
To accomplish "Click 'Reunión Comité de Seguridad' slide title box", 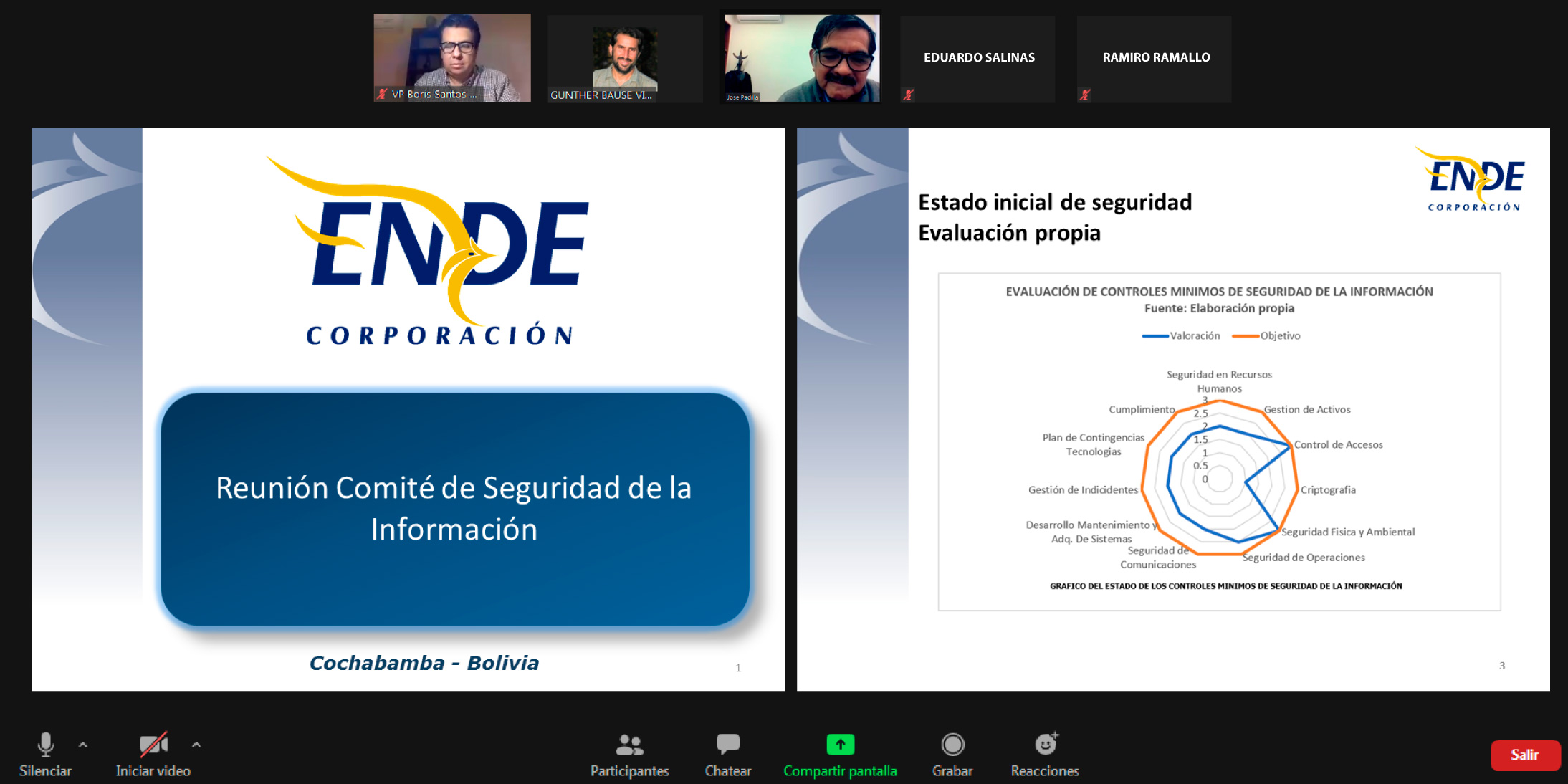I will (x=454, y=509).
